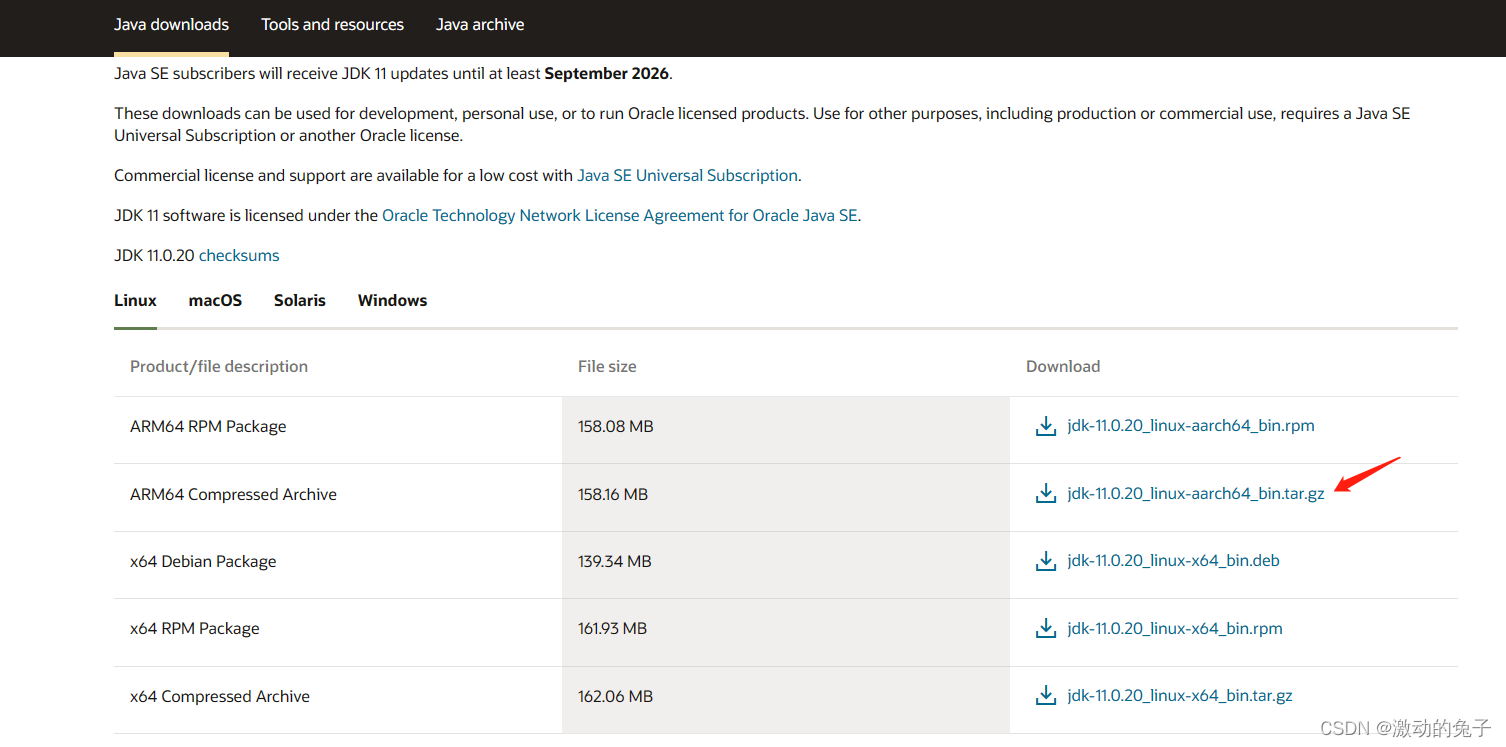Download jdk-11.0.20_linux-x64_bin.deb file link
Viewport: 1506px width, 747px height.
[1173, 561]
